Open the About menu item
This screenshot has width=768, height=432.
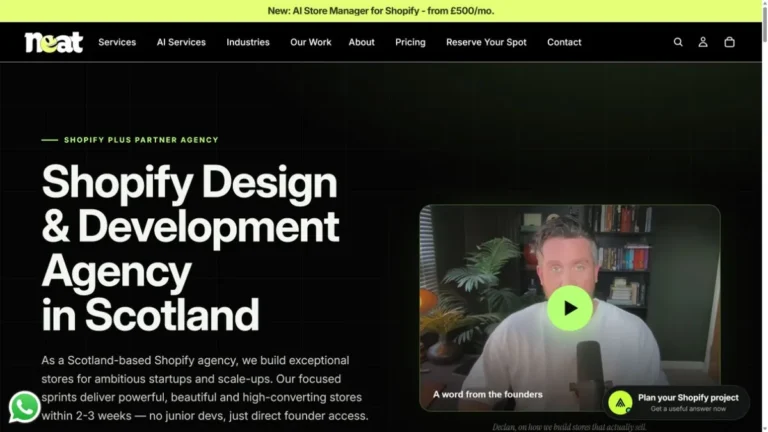[361, 42]
